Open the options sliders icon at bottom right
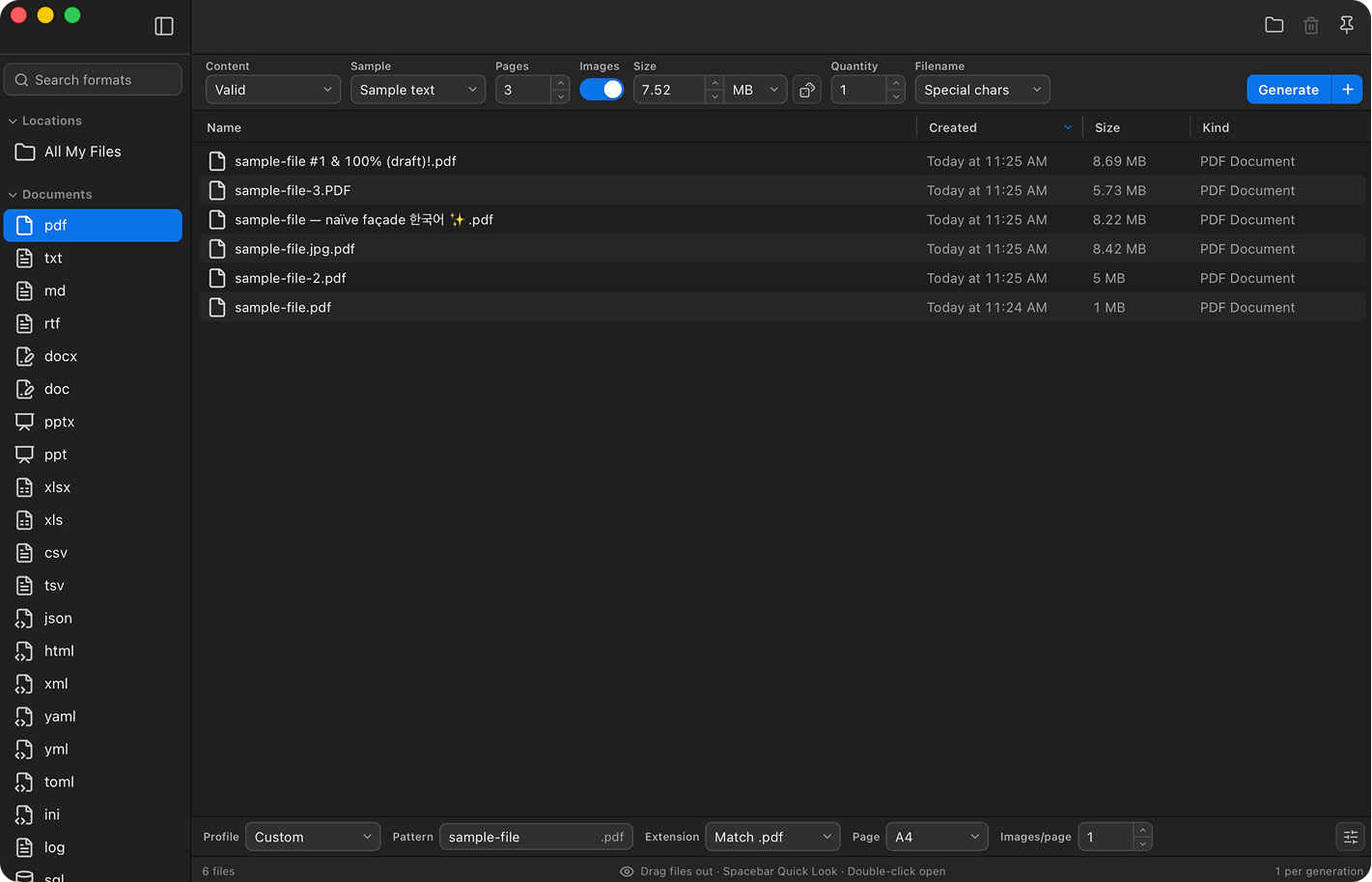This screenshot has width=1372, height=882. (x=1350, y=837)
